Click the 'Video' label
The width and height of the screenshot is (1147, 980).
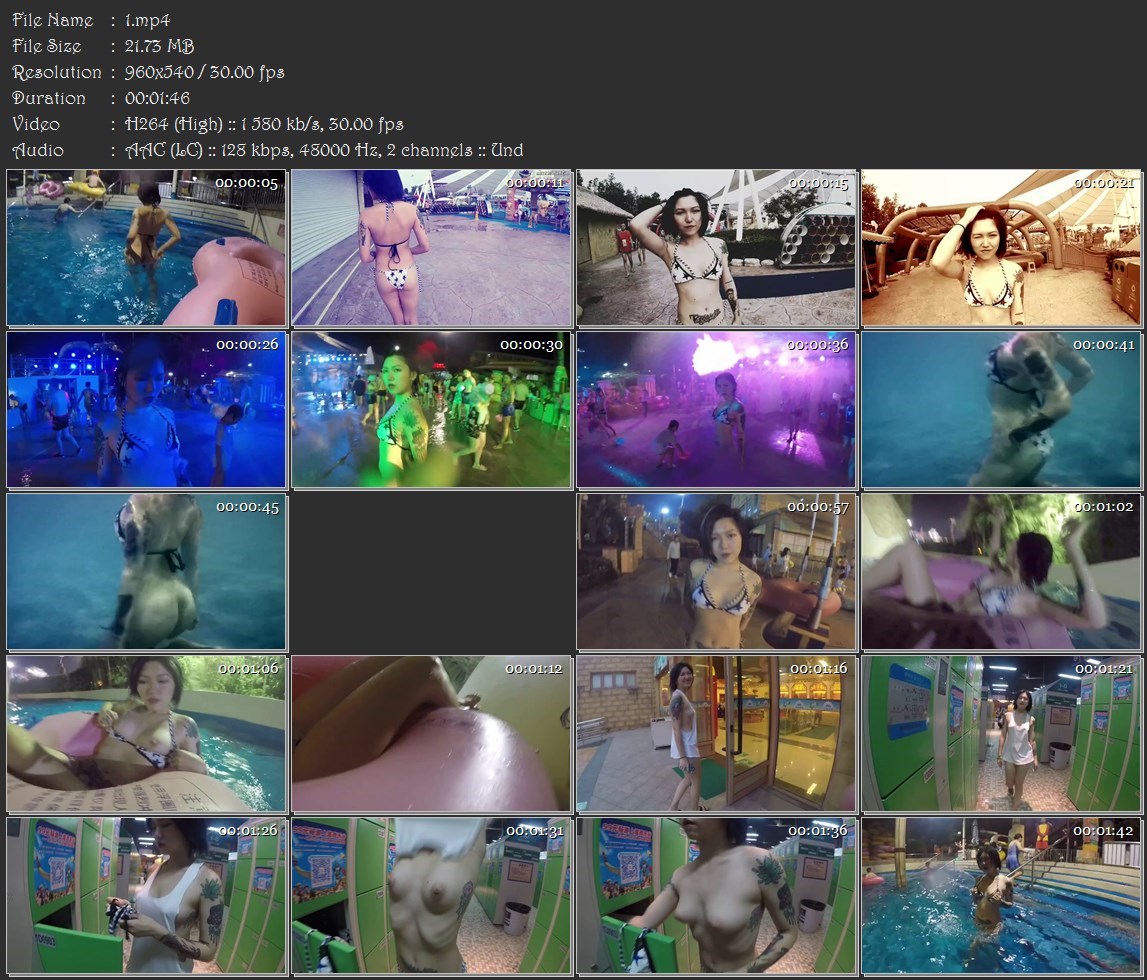[x=36, y=124]
